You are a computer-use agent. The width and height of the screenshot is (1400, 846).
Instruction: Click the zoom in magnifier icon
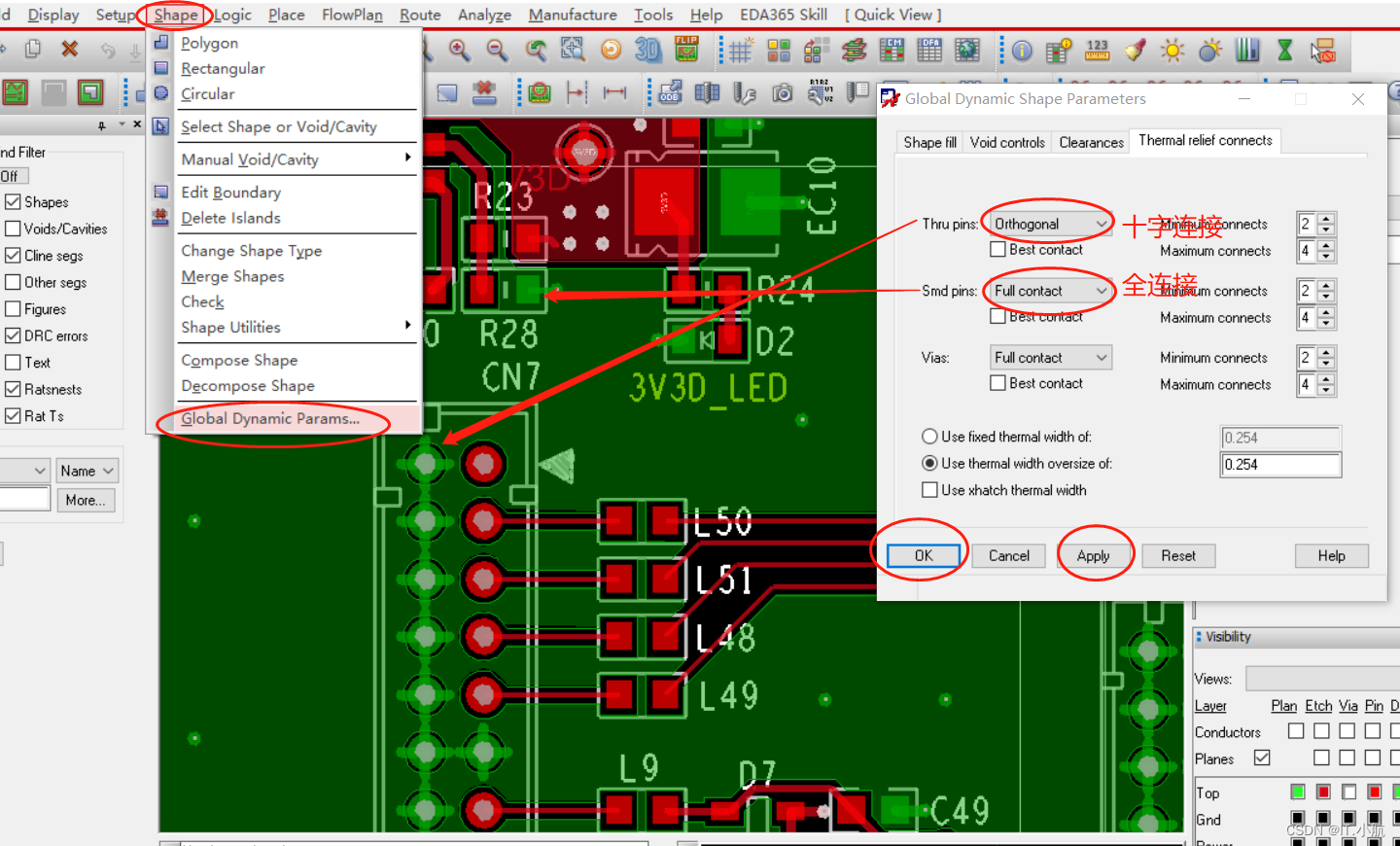coord(460,51)
